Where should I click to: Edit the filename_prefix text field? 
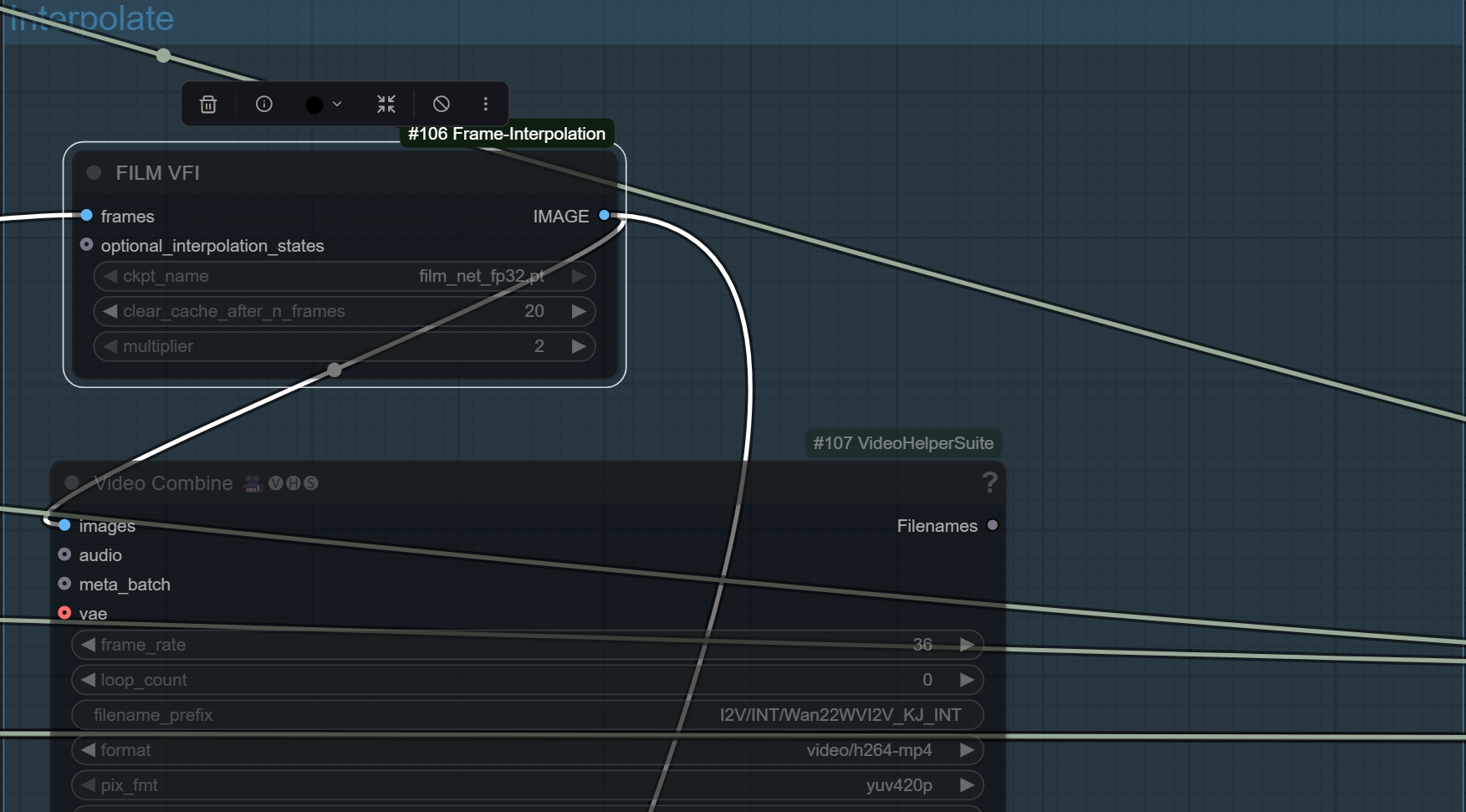528,715
